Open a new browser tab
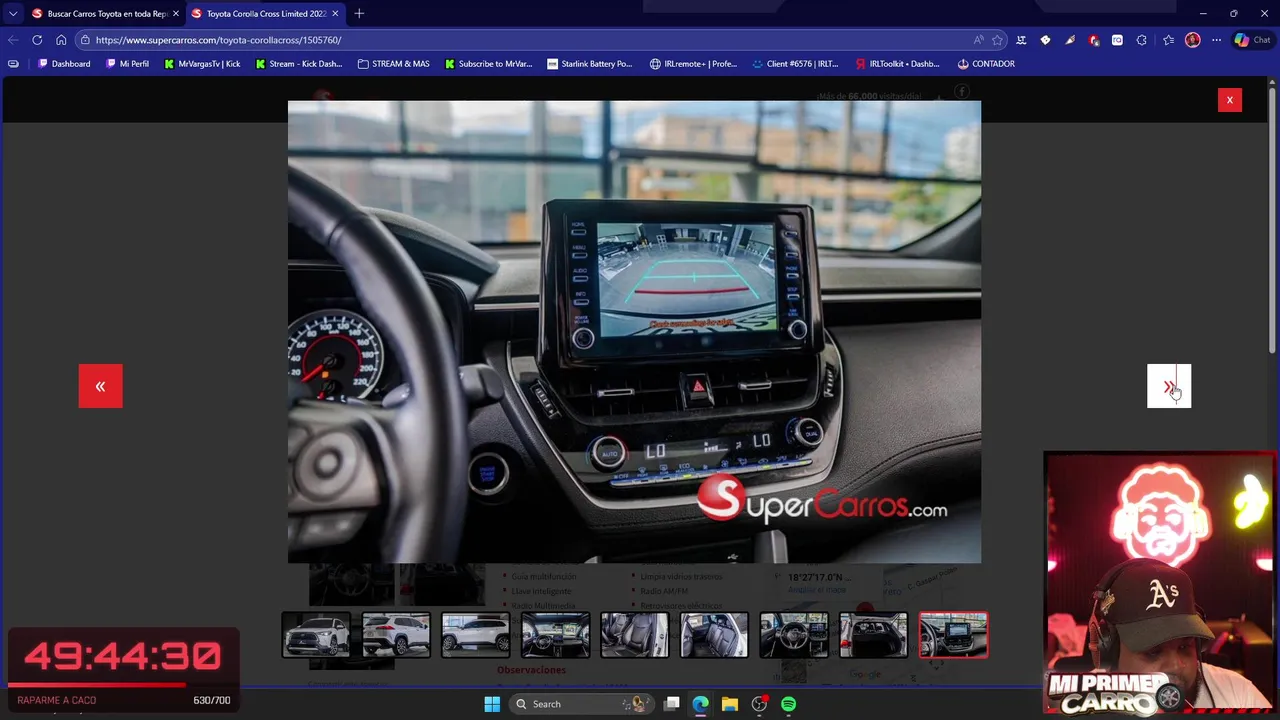Screen dimensions: 1280x720 pyautogui.click(x=359, y=14)
